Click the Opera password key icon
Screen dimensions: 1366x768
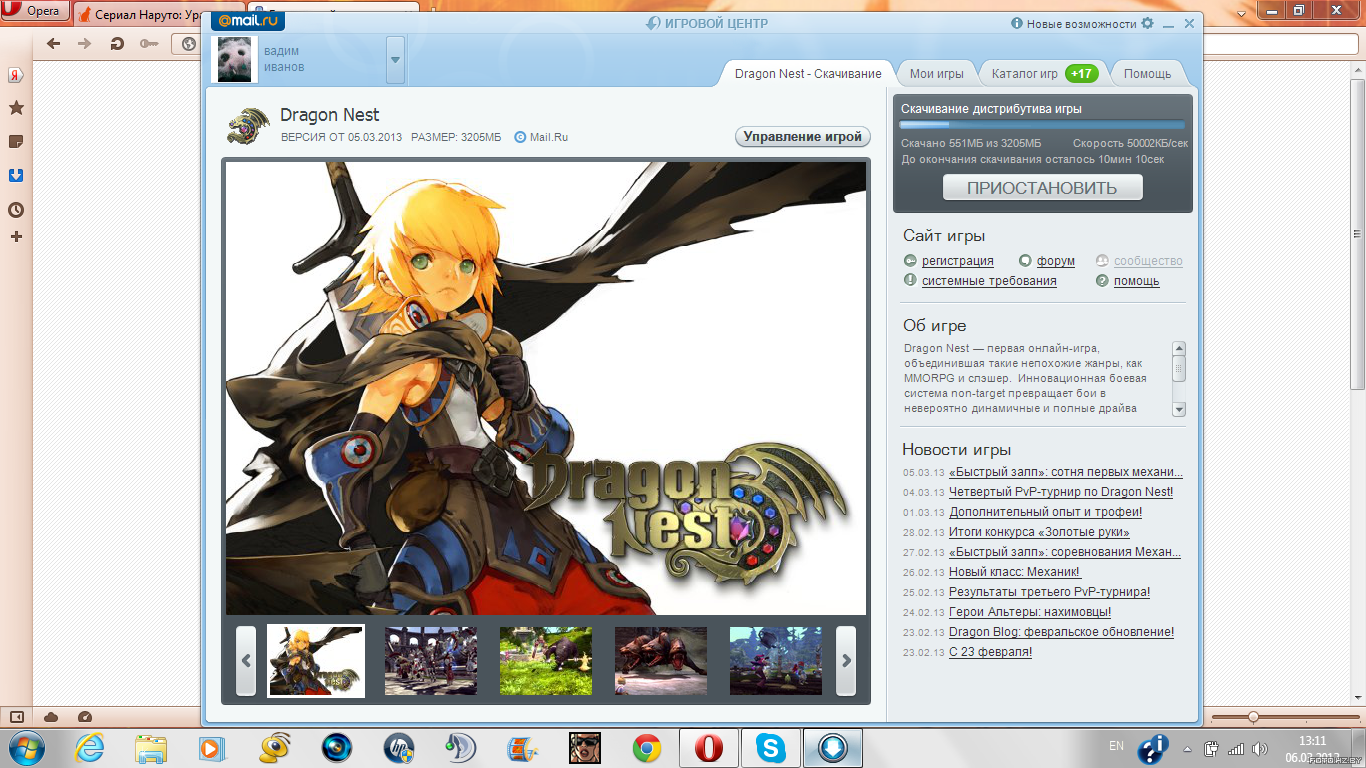pyautogui.click(x=149, y=44)
